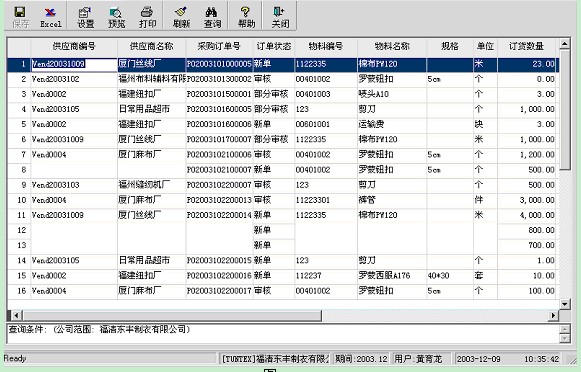Open the 查询 (Query) binoculars icon
This screenshot has height=372, width=581.
click(x=212, y=17)
